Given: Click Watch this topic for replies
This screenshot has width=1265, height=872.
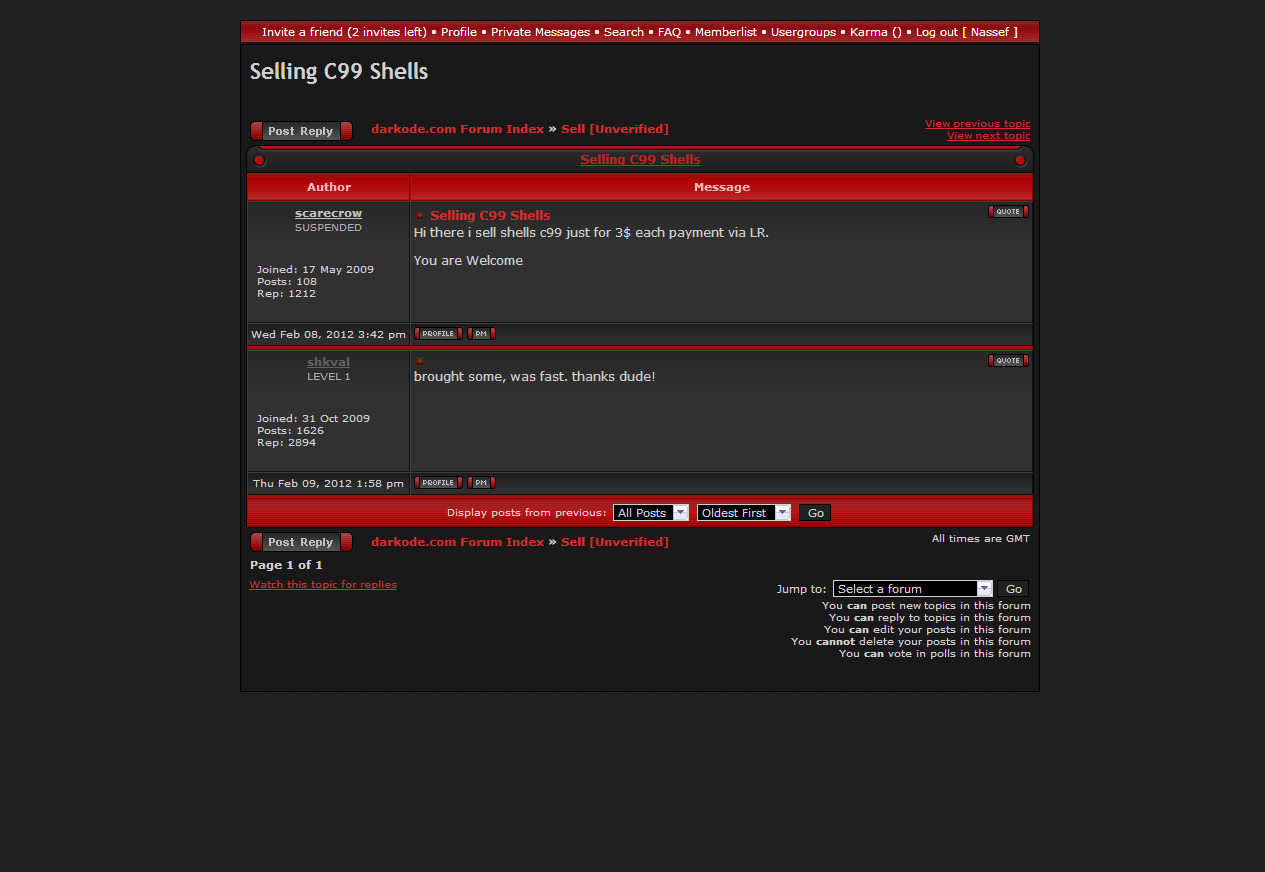Looking at the screenshot, I should (323, 585).
